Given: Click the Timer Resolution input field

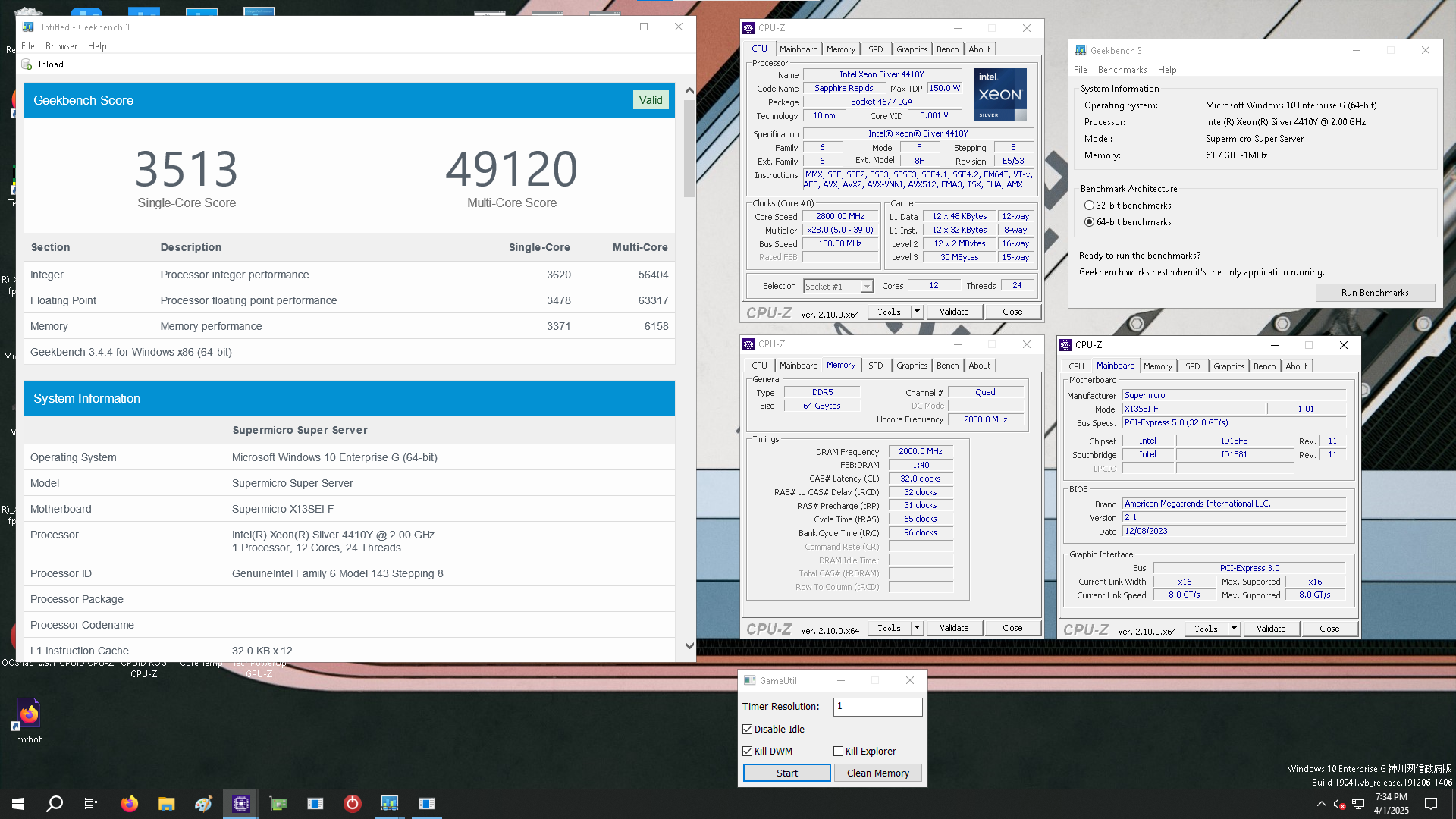Looking at the screenshot, I should coord(877,707).
